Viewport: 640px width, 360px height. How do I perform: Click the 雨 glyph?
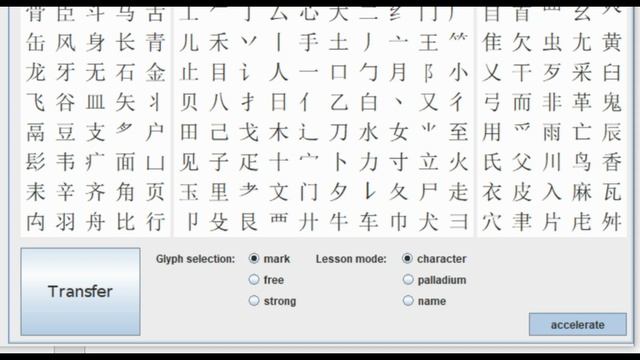point(552,132)
